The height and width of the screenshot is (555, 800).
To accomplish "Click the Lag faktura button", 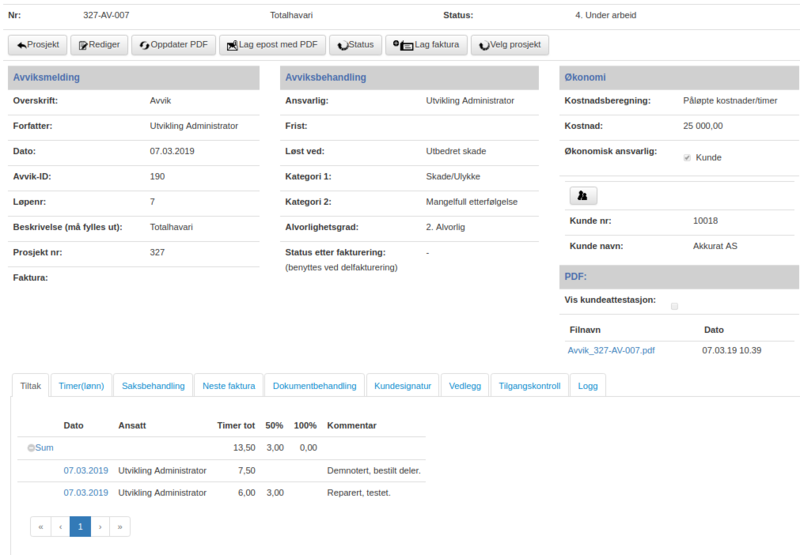I will (426, 45).
